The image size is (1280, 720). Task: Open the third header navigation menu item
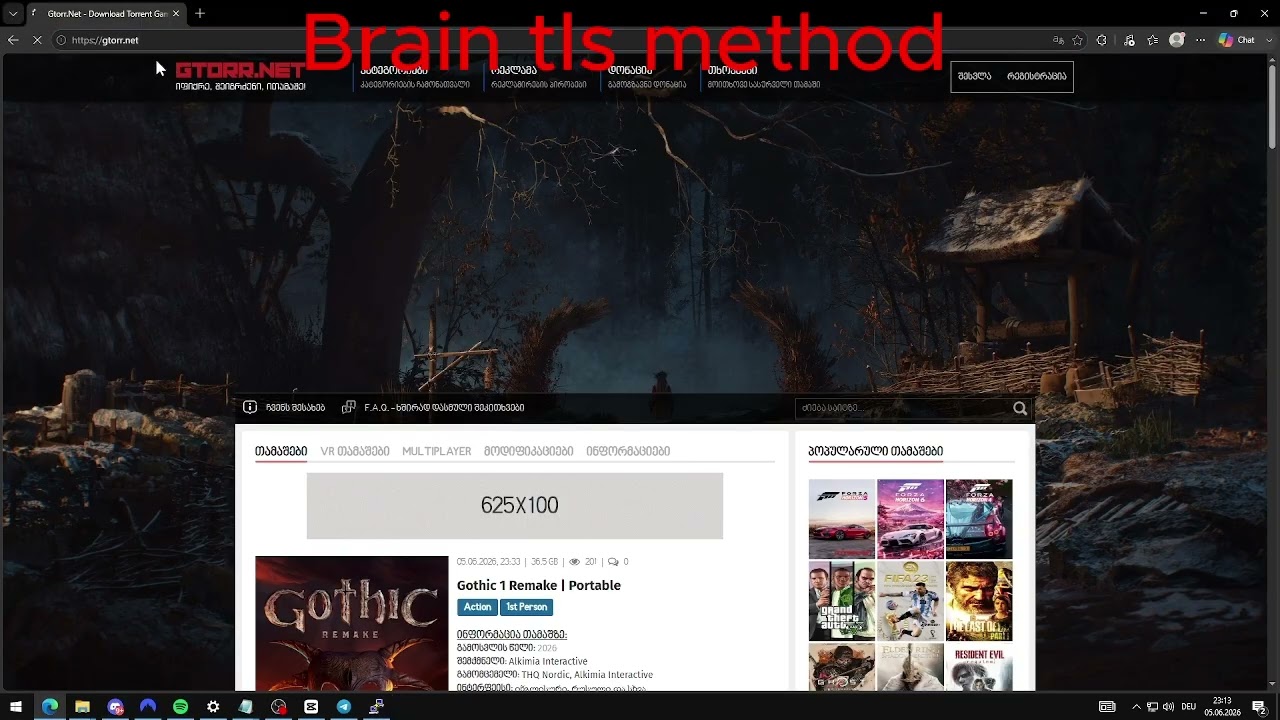(647, 77)
